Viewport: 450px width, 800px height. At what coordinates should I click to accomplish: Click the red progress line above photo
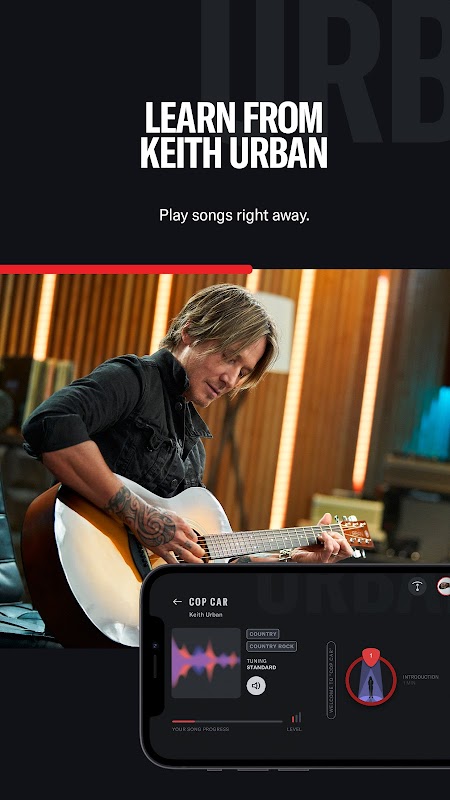pos(126,269)
